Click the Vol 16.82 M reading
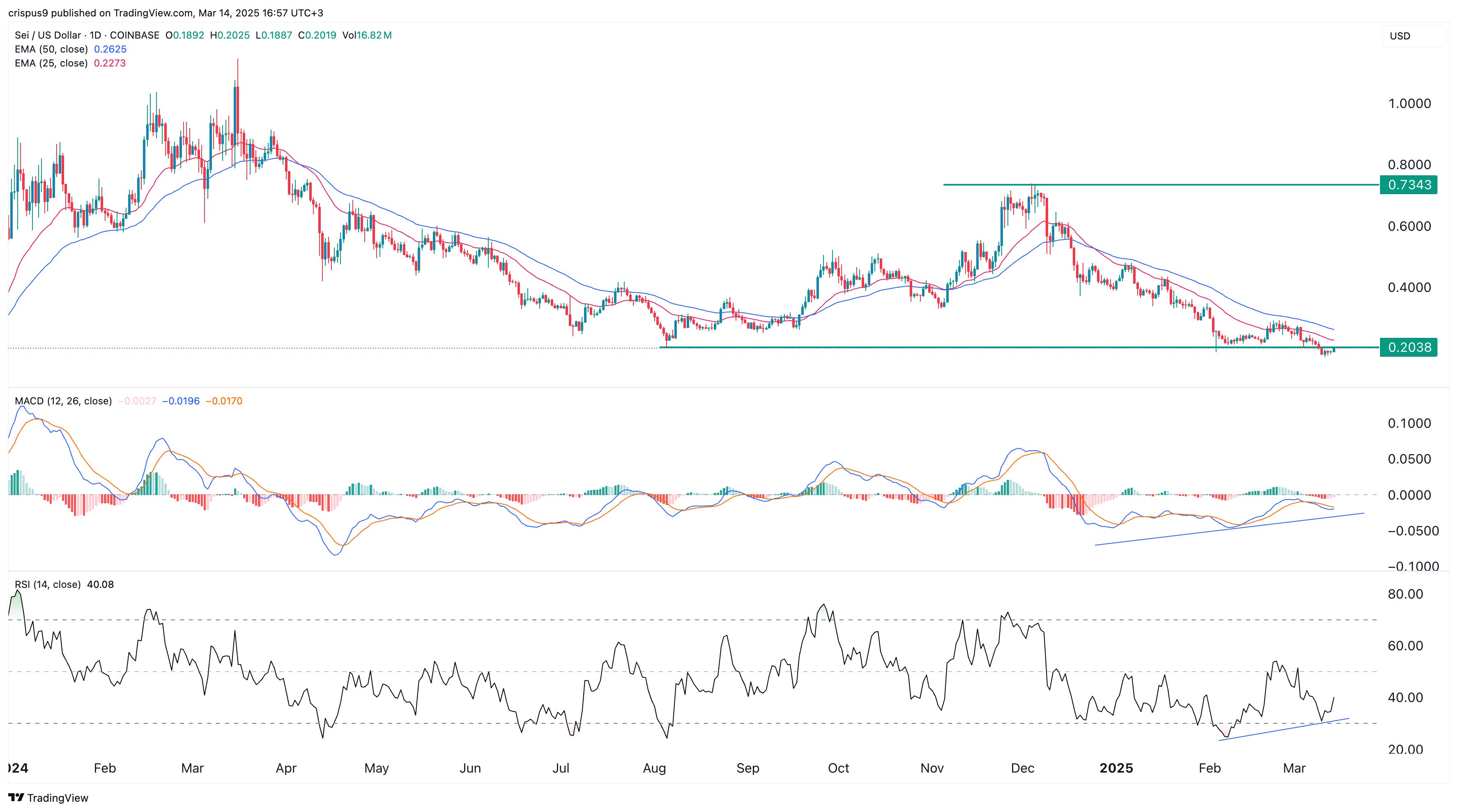1458x812 pixels. click(x=367, y=35)
